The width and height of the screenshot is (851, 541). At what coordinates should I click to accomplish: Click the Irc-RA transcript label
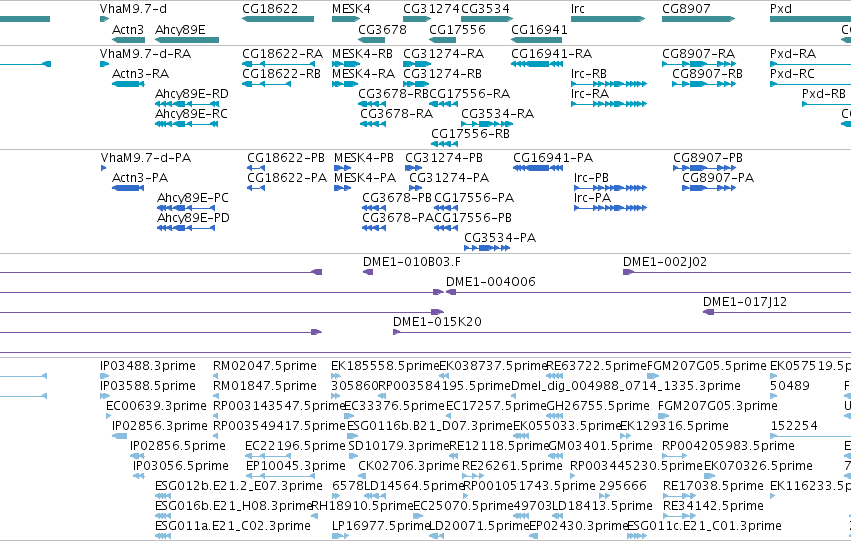589,94
